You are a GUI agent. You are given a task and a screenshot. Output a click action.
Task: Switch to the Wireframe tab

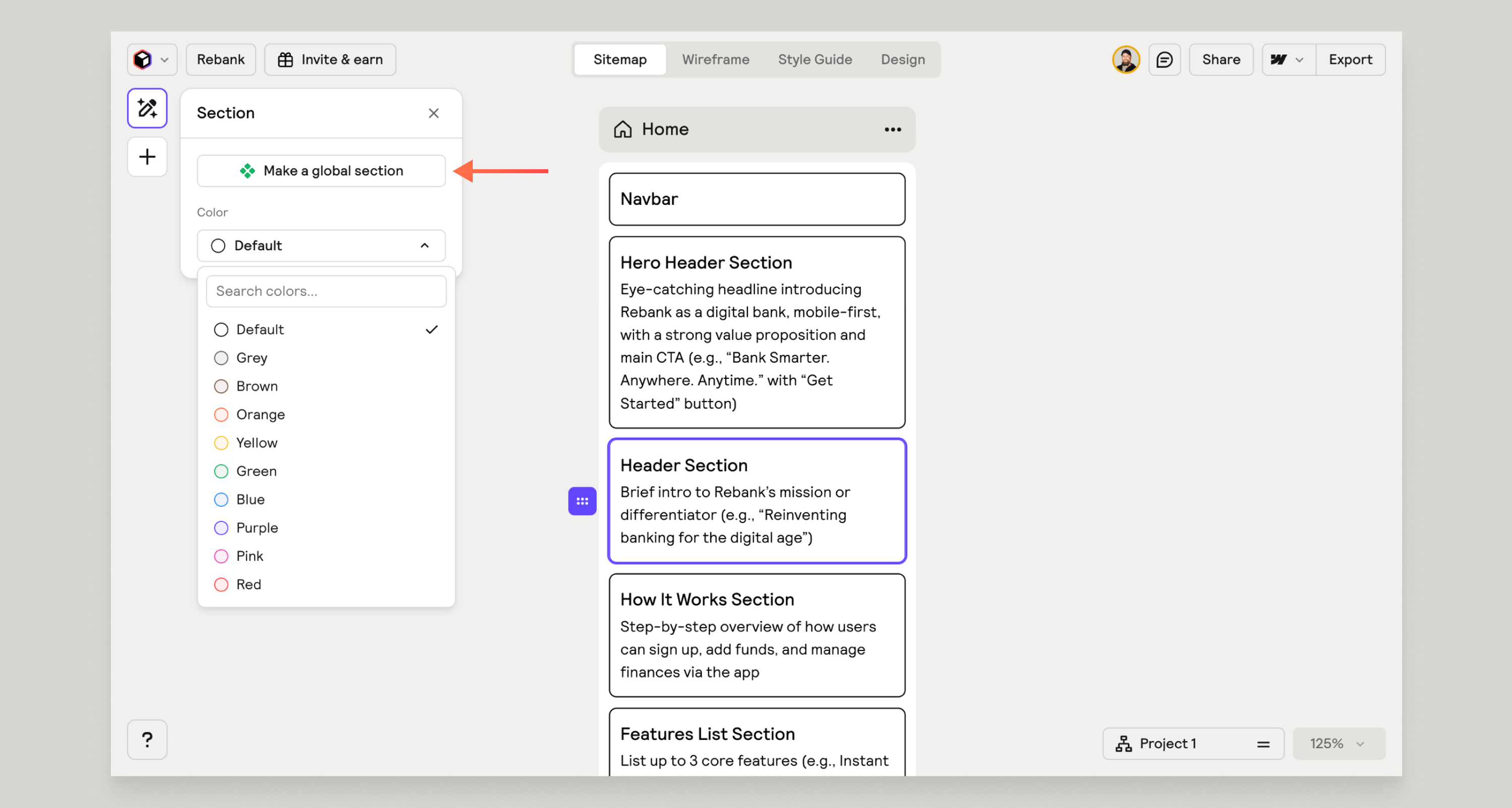click(715, 59)
